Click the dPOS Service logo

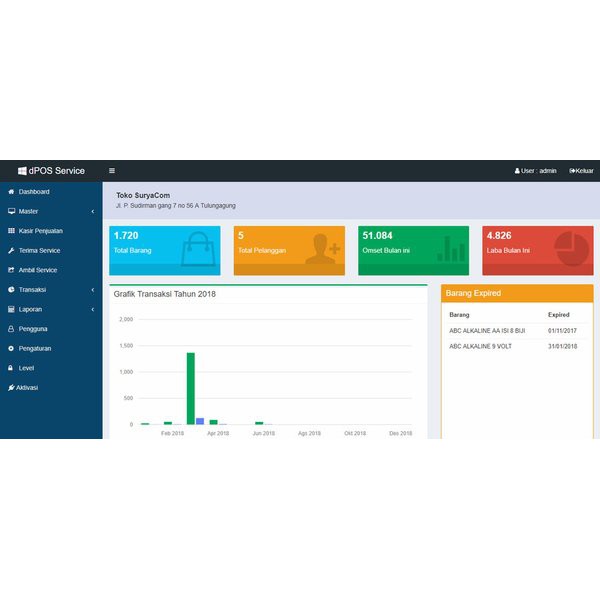pos(51,171)
